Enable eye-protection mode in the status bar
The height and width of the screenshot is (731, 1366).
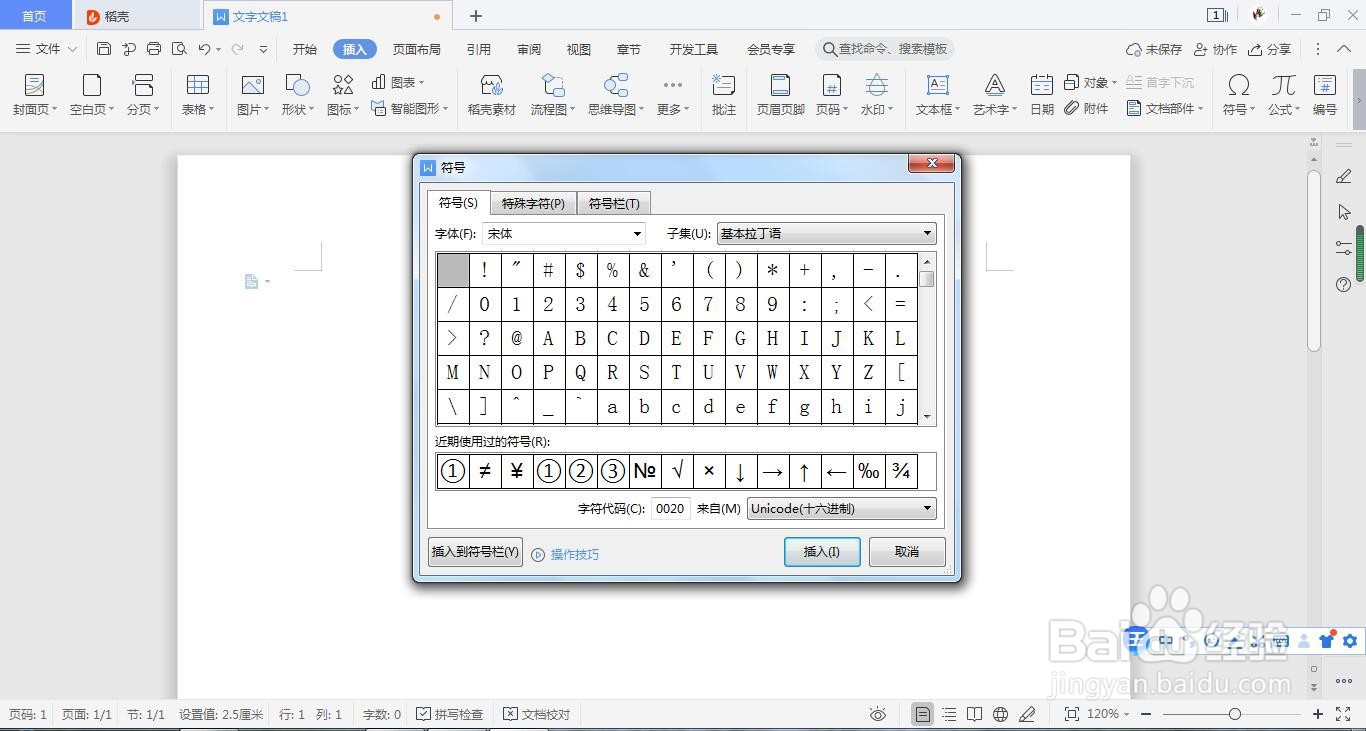click(x=877, y=714)
